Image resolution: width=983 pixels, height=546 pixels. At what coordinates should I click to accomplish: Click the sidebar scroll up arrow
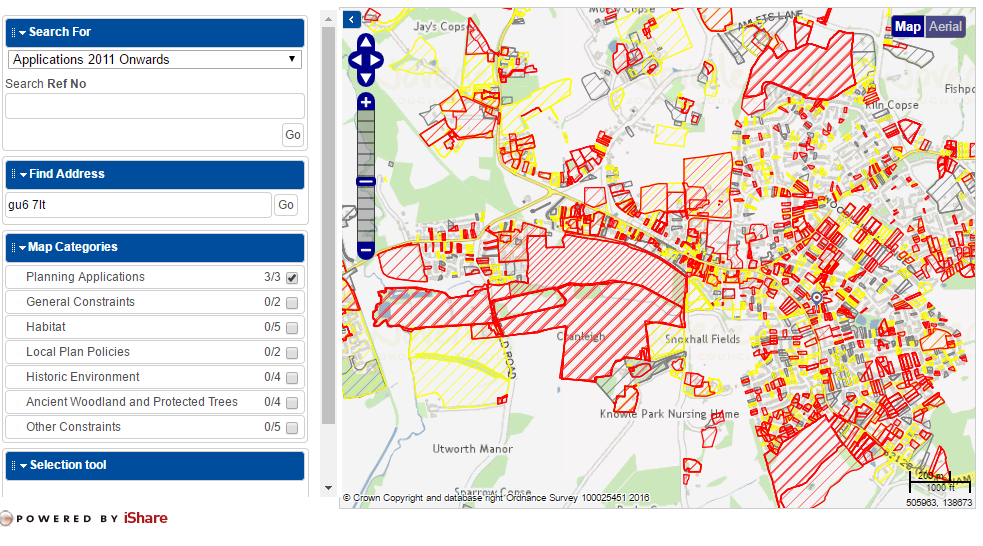pyautogui.click(x=329, y=20)
